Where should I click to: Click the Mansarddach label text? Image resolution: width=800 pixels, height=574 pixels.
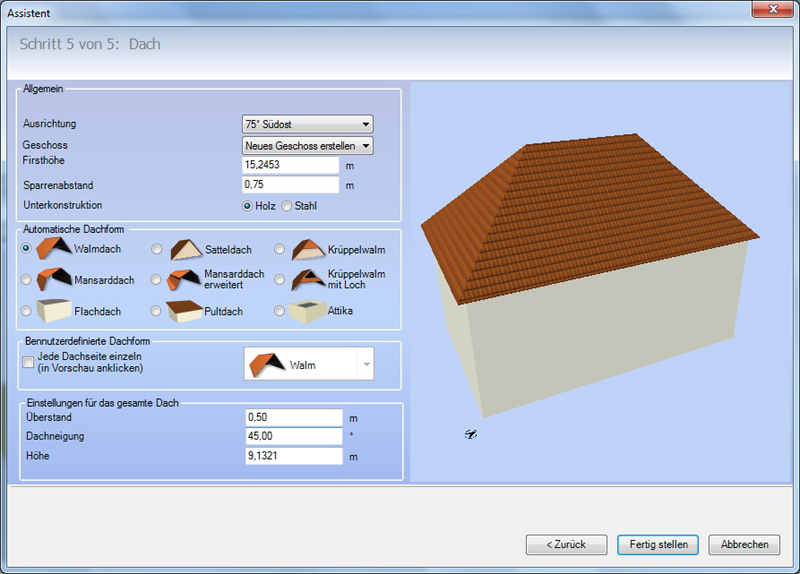point(104,280)
